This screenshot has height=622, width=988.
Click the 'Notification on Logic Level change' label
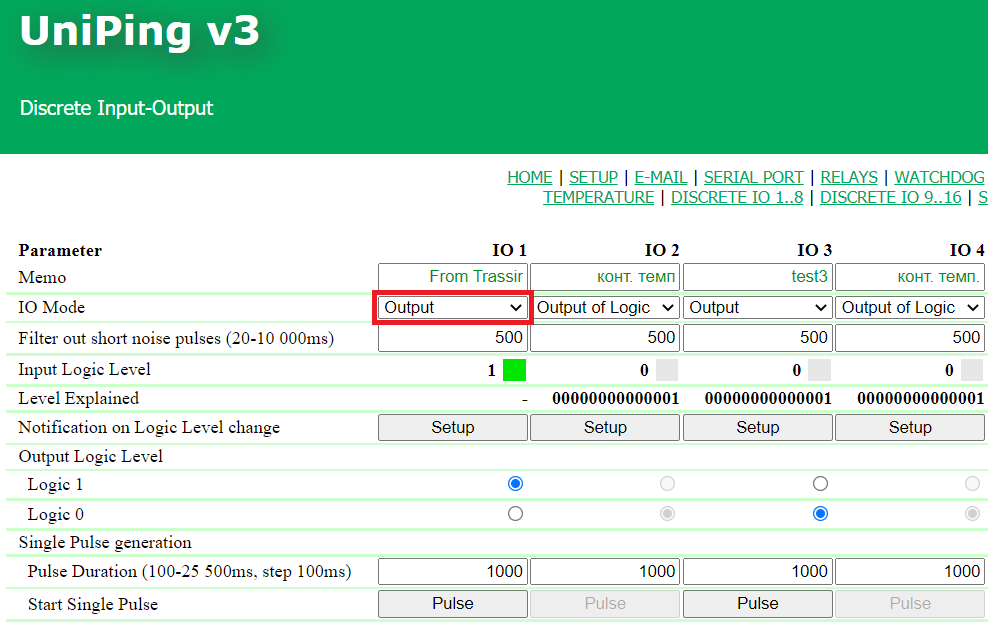pyautogui.click(x=149, y=427)
